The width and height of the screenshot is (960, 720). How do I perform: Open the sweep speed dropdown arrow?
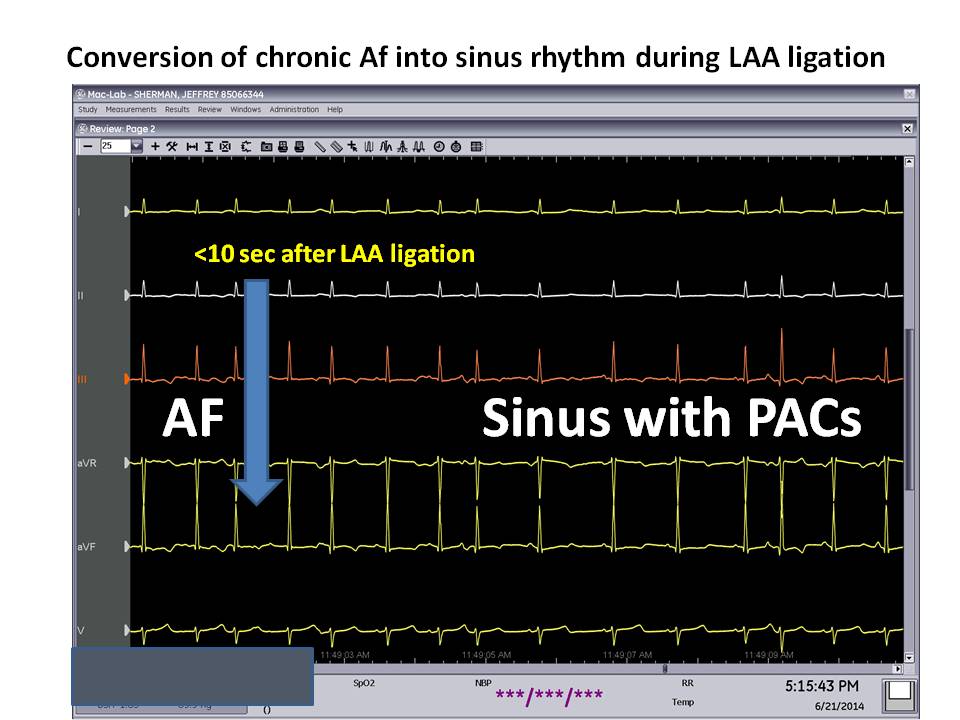point(137,146)
